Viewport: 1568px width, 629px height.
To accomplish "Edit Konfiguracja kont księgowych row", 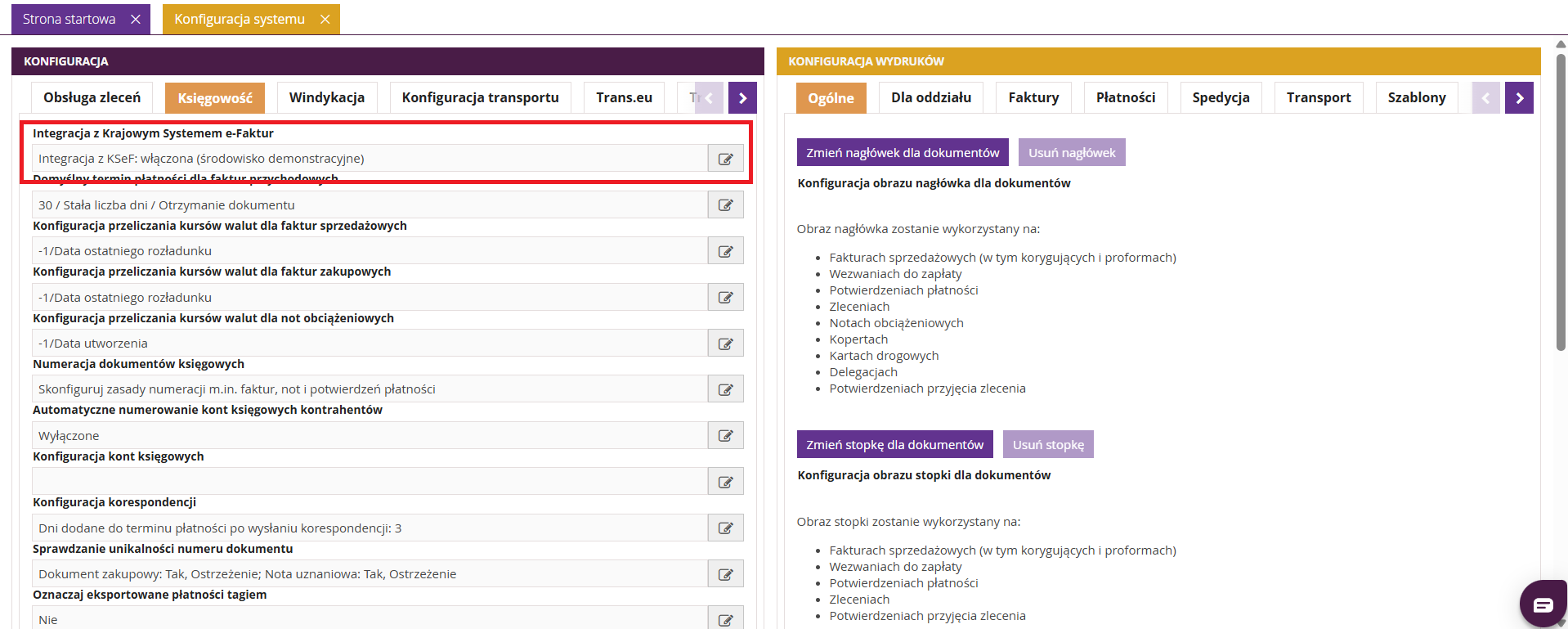I will 725,482.
